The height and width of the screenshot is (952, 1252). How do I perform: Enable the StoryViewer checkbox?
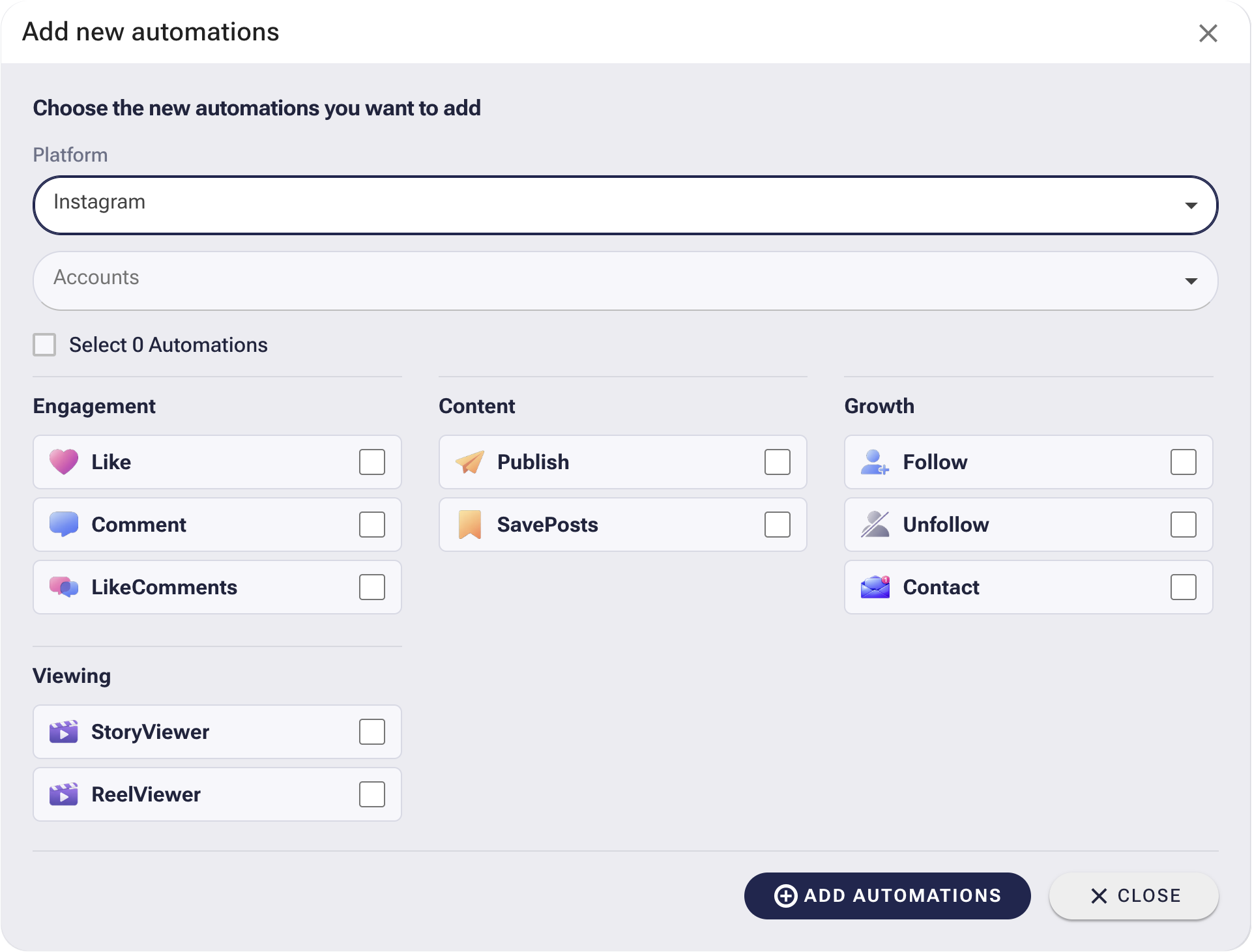(372, 732)
